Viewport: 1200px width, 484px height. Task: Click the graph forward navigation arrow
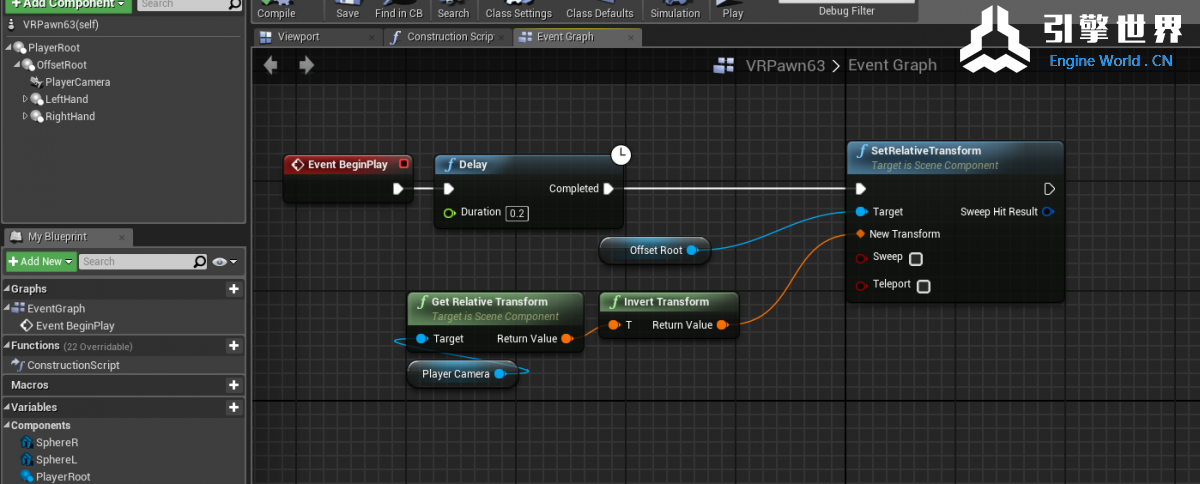pyautogui.click(x=306, y=66)
